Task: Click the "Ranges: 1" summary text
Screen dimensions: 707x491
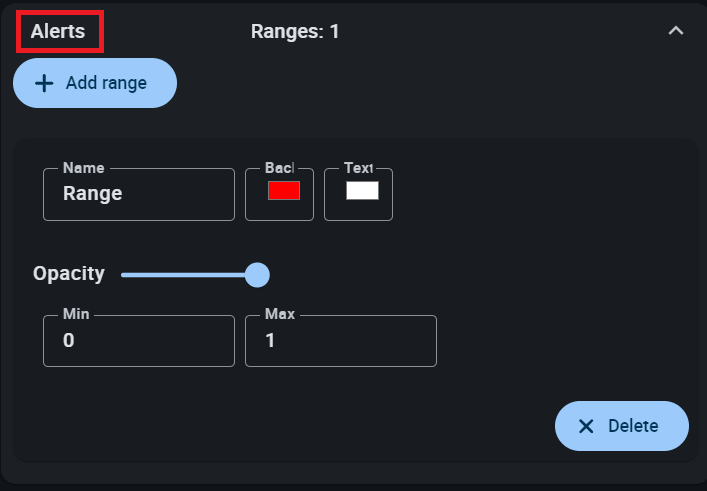Action: coord(295,31)
